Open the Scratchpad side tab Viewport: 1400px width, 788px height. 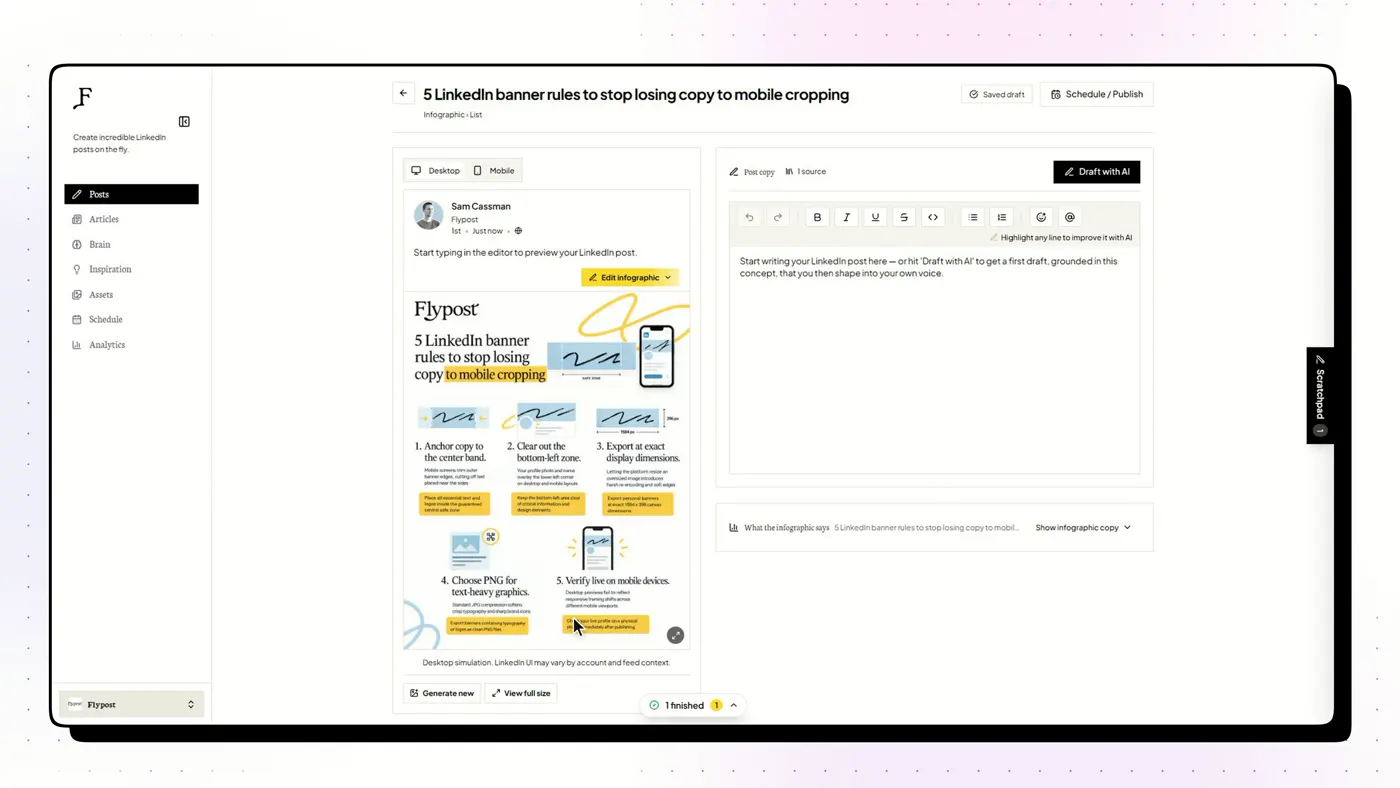[1320, 395]
